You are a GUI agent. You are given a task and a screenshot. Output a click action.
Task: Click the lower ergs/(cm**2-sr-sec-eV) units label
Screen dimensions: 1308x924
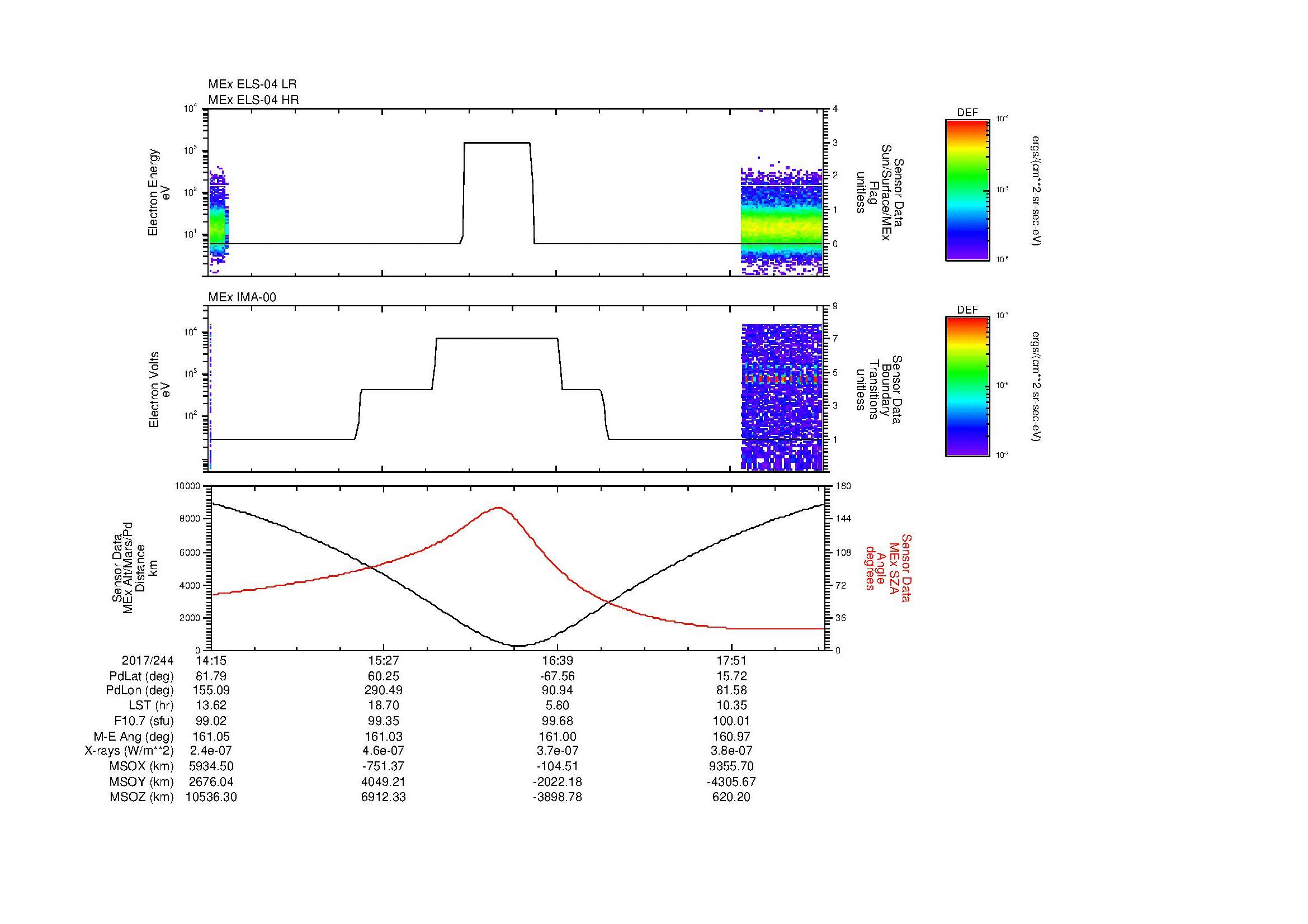pyautogui.click(x=1035, y=387)
